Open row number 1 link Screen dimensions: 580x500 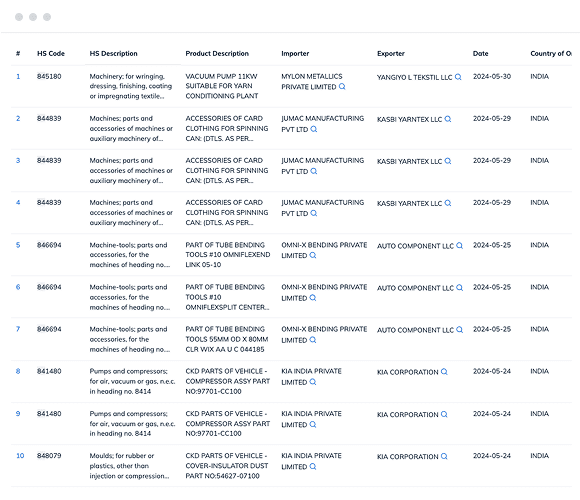click(x=18, y=77)
